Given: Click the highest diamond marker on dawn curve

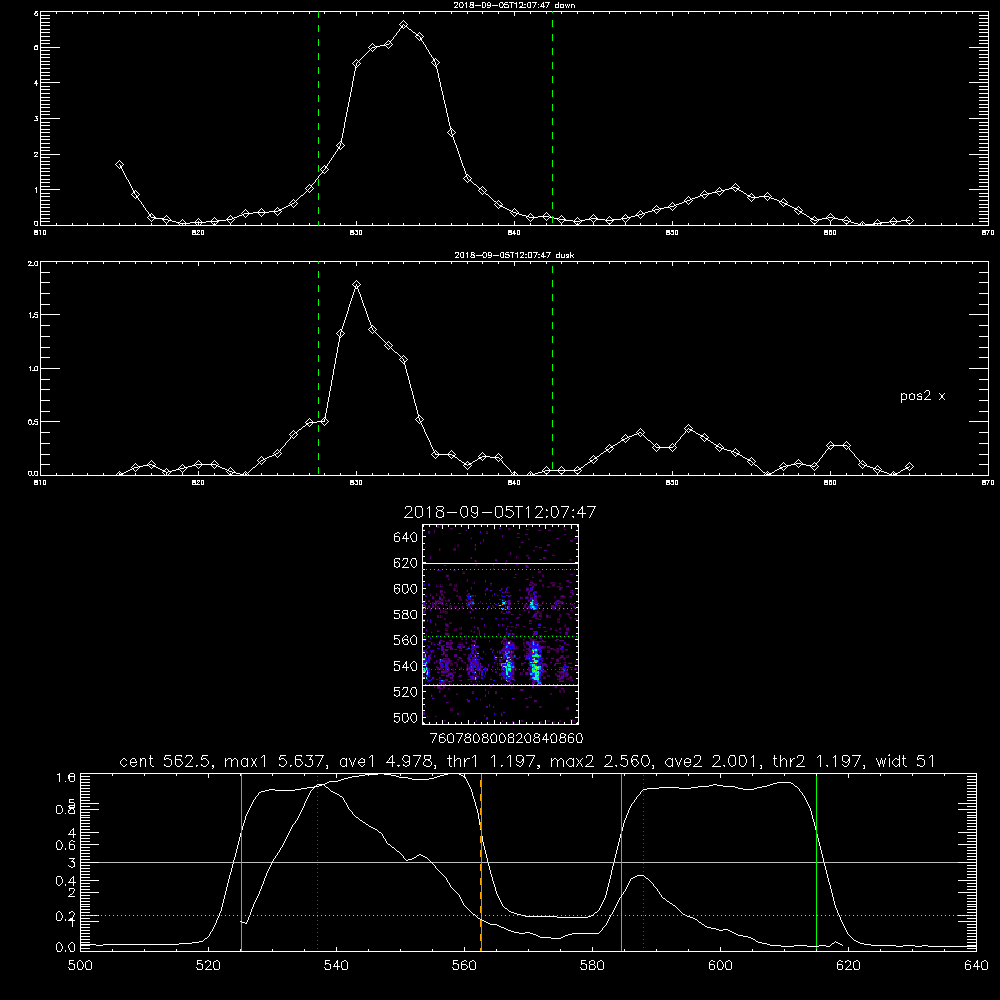Looking at the screenshot, I should pyautogui.click(x=404, y=25).
